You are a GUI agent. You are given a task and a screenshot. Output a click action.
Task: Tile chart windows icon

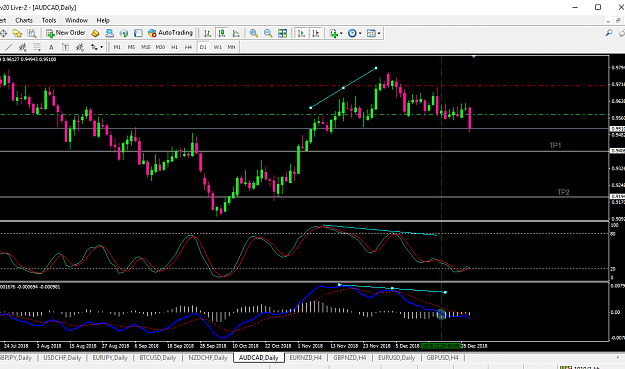pyautogui.click(x=282, y=33)
